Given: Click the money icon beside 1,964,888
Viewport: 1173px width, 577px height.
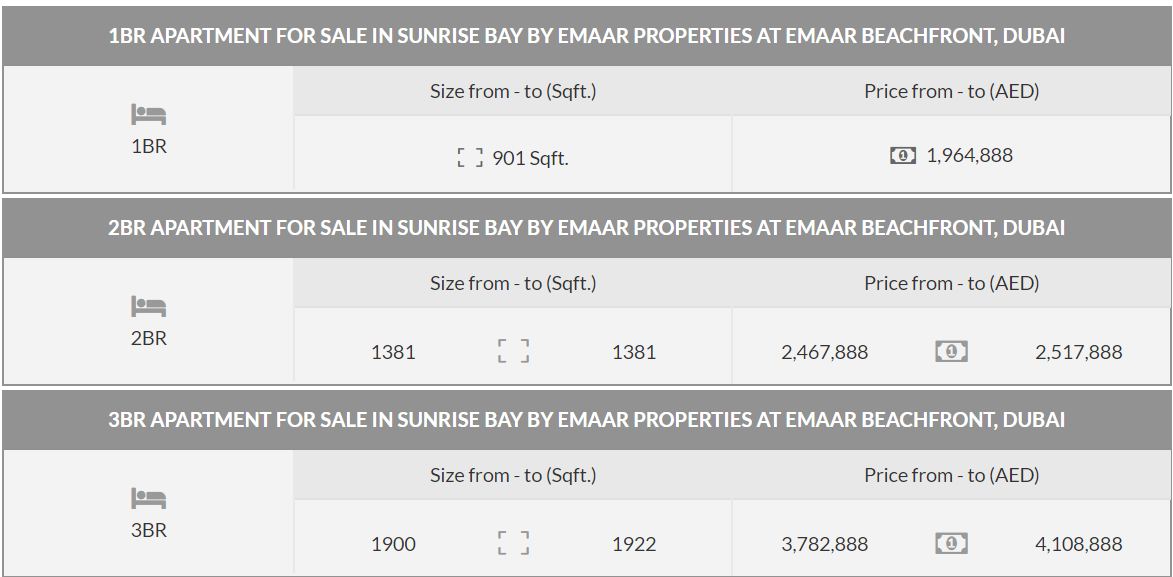Looking at the screenshot, I should (x=902, y=155).
